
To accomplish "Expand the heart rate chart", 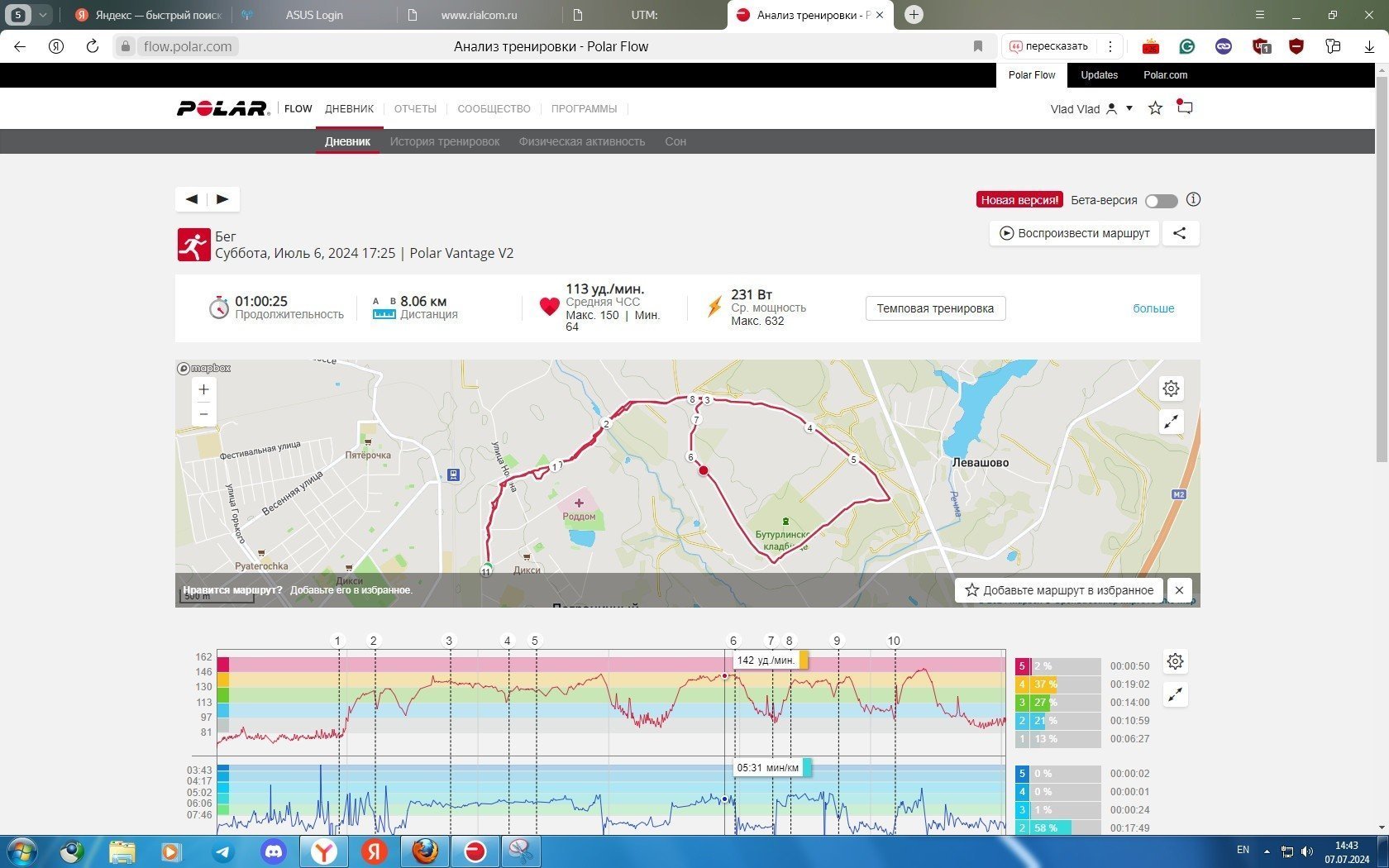I will [1175, 695].
